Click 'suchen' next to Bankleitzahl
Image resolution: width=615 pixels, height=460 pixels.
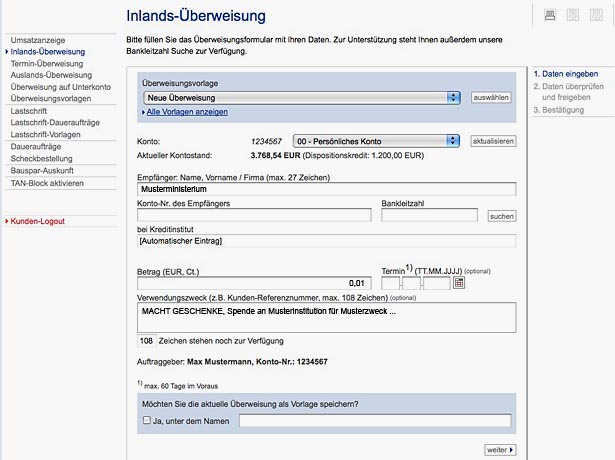coord(501,216)
